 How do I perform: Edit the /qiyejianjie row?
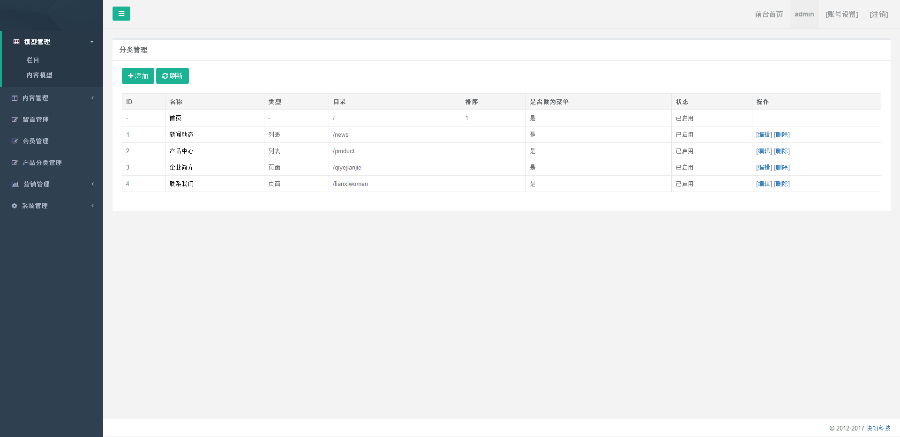(764, 168)
